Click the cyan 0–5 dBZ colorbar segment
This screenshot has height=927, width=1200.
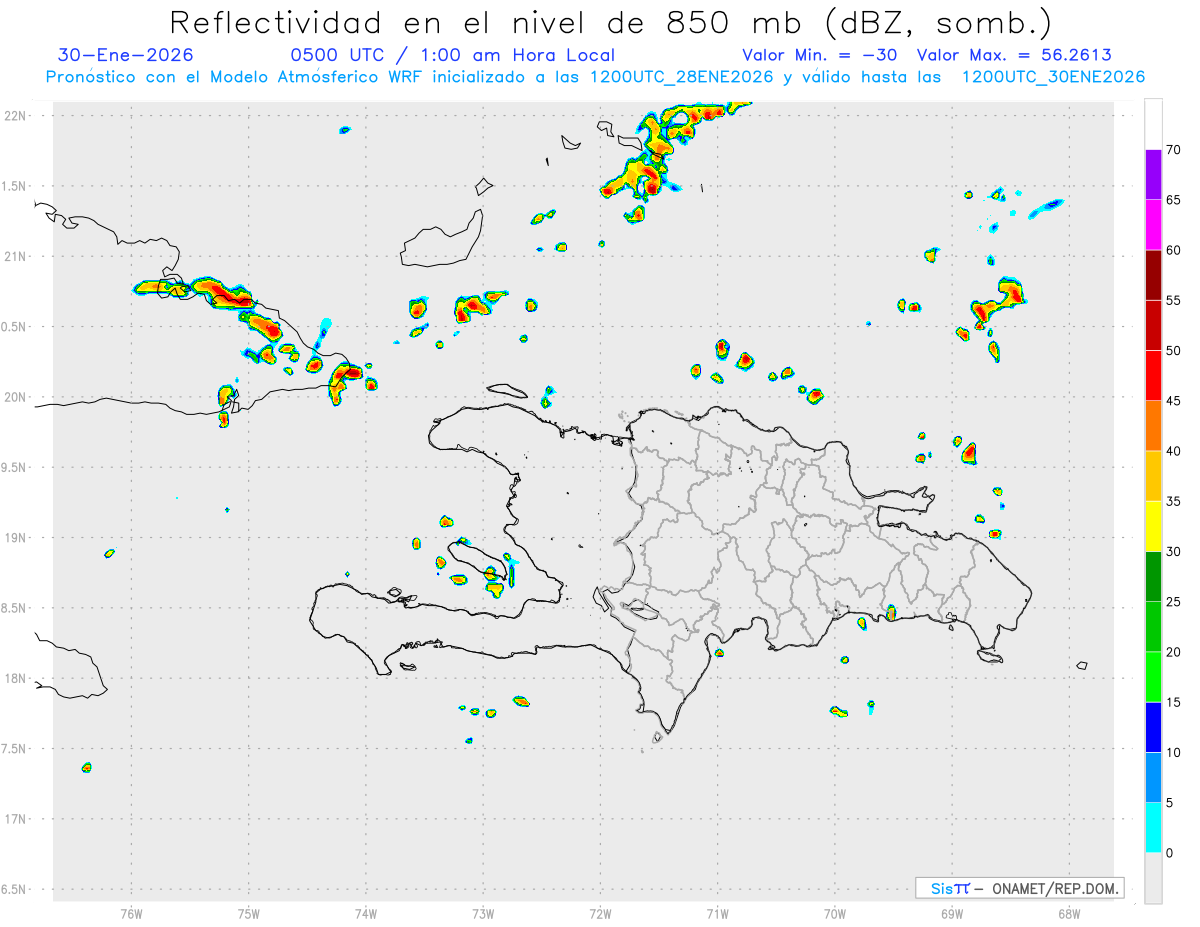pos(1153,828)
